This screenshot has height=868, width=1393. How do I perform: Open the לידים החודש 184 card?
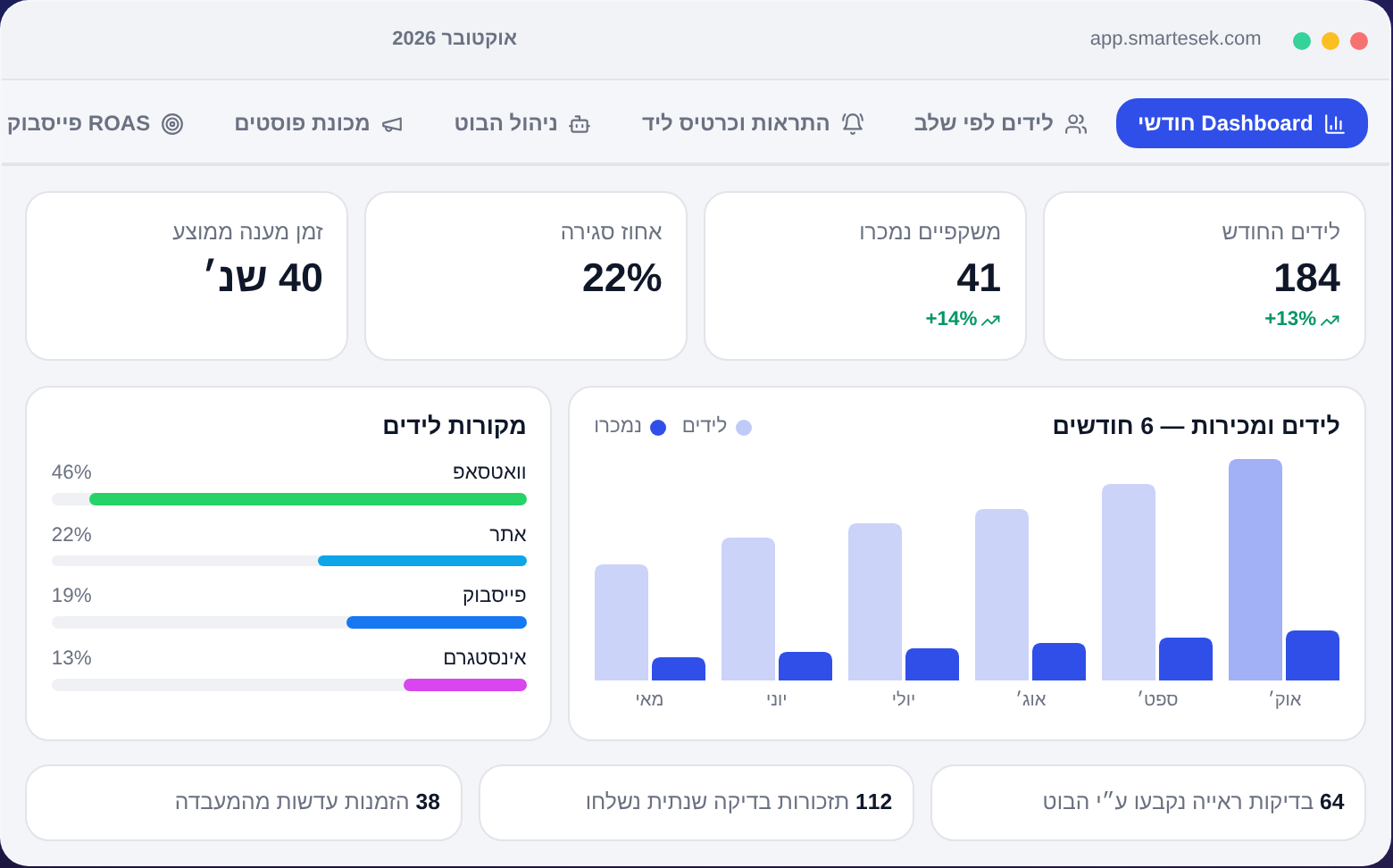pos(1205,276)
